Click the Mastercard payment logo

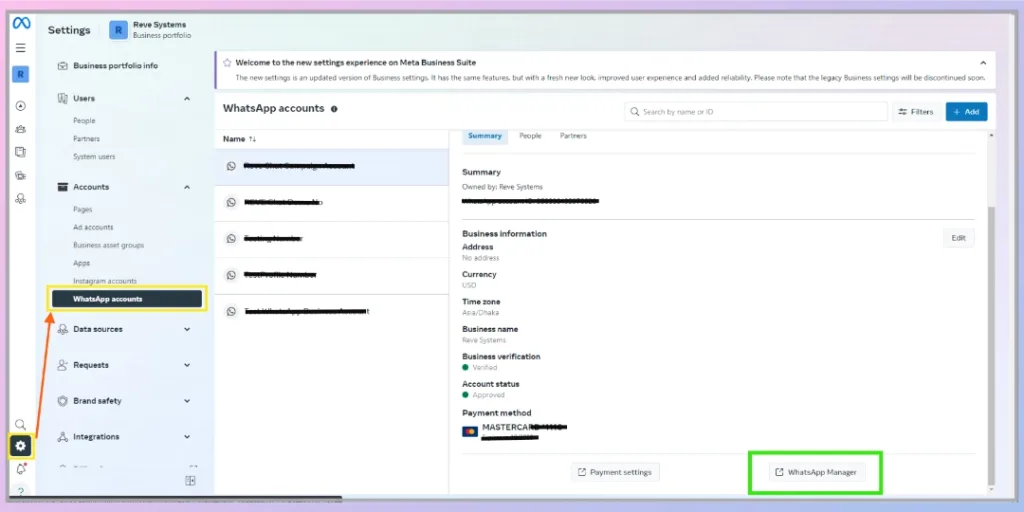pyautogui.click(x=470, y=431)
